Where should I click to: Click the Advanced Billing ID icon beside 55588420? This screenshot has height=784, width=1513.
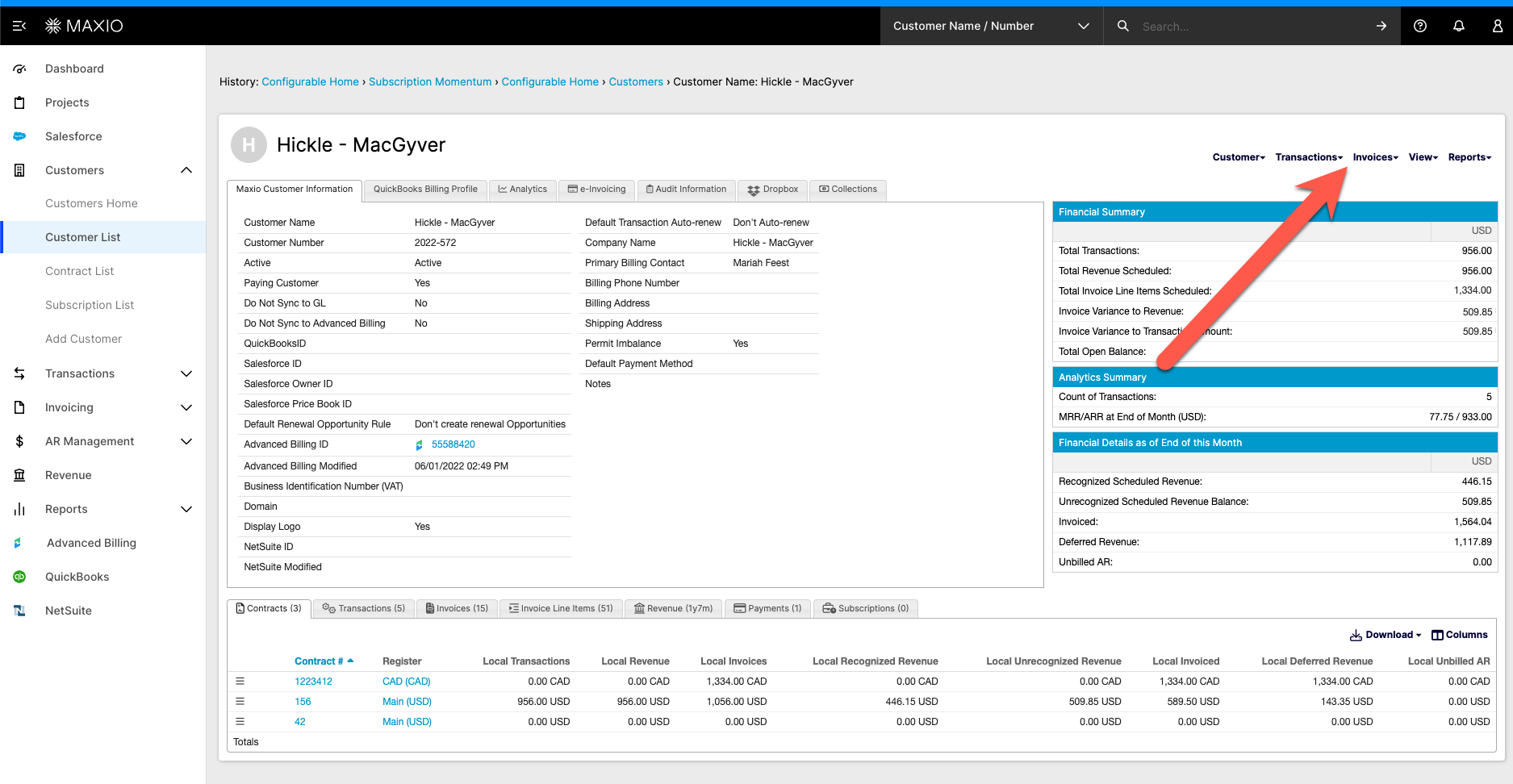[420, 445]
